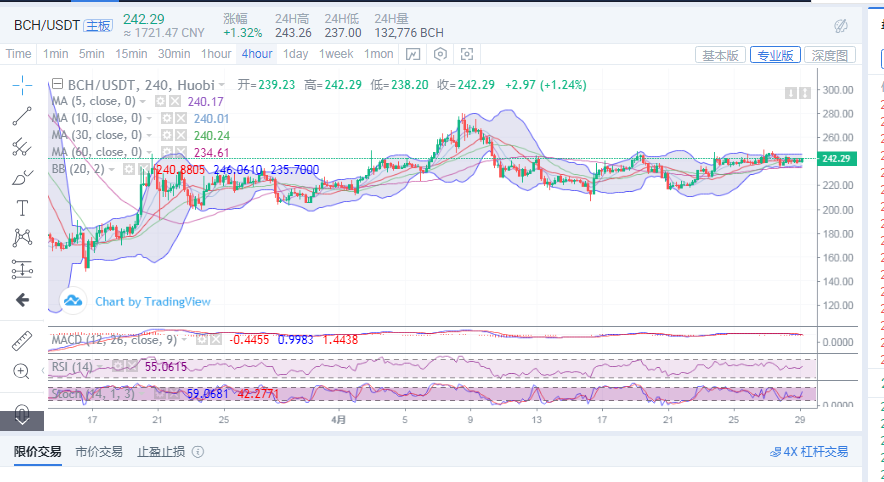Screen dimensions: 884x482
Task: Select the crosshair cursor tool
Action: click(x=22, y=85)
